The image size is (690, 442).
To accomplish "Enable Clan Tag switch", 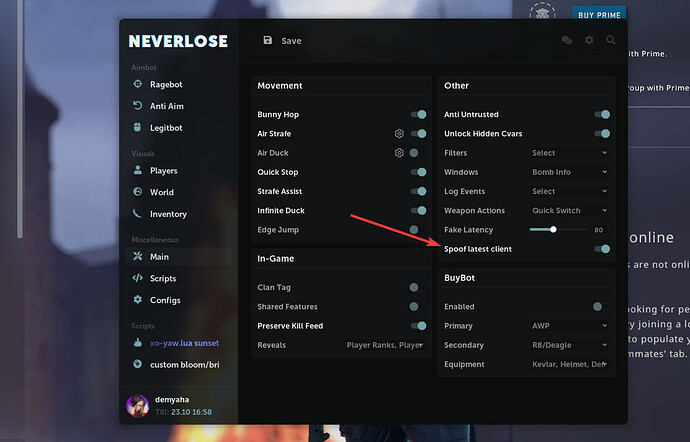I will (x=415, y=287).
